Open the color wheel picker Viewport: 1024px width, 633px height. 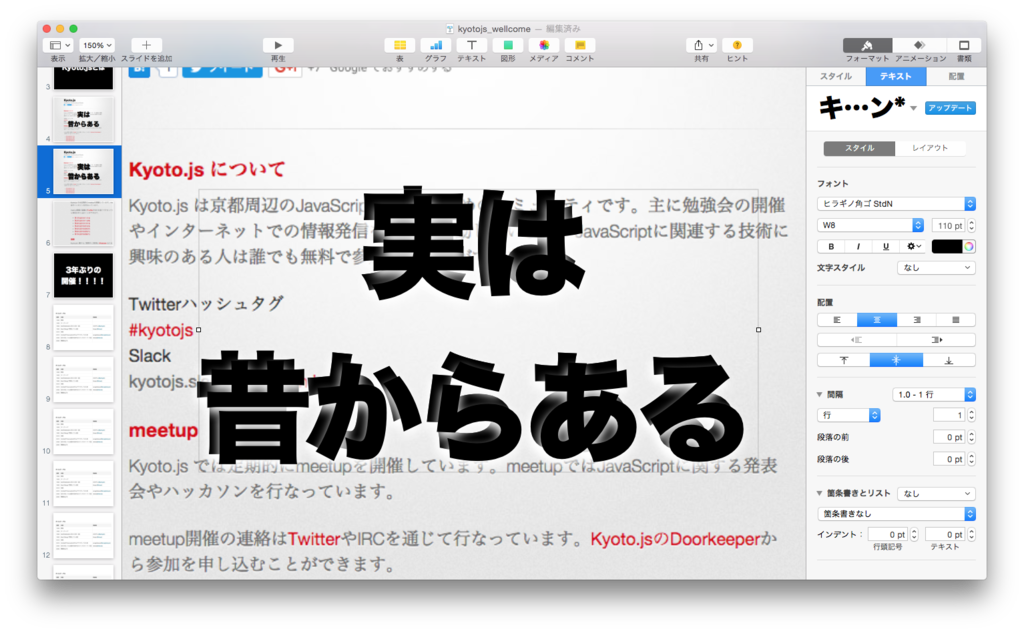(x=969, y=246)
